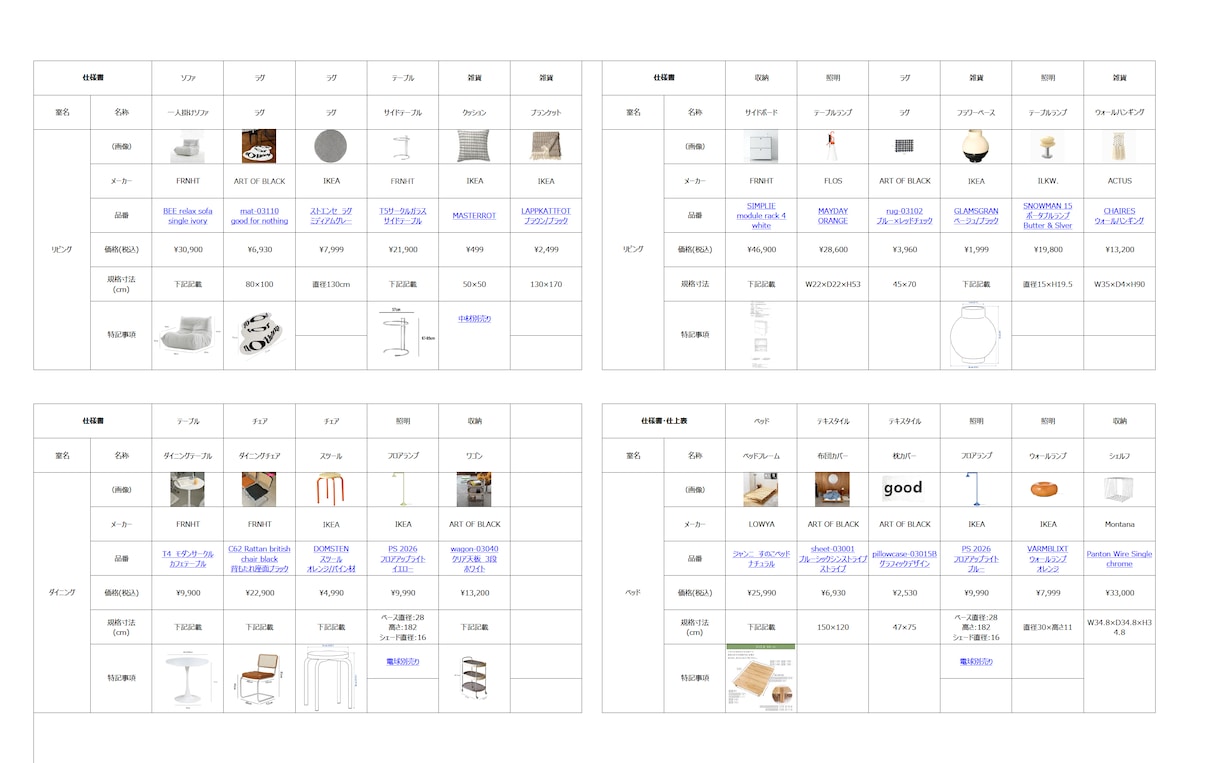Select the price cell ¥28,600

(833, 250)
